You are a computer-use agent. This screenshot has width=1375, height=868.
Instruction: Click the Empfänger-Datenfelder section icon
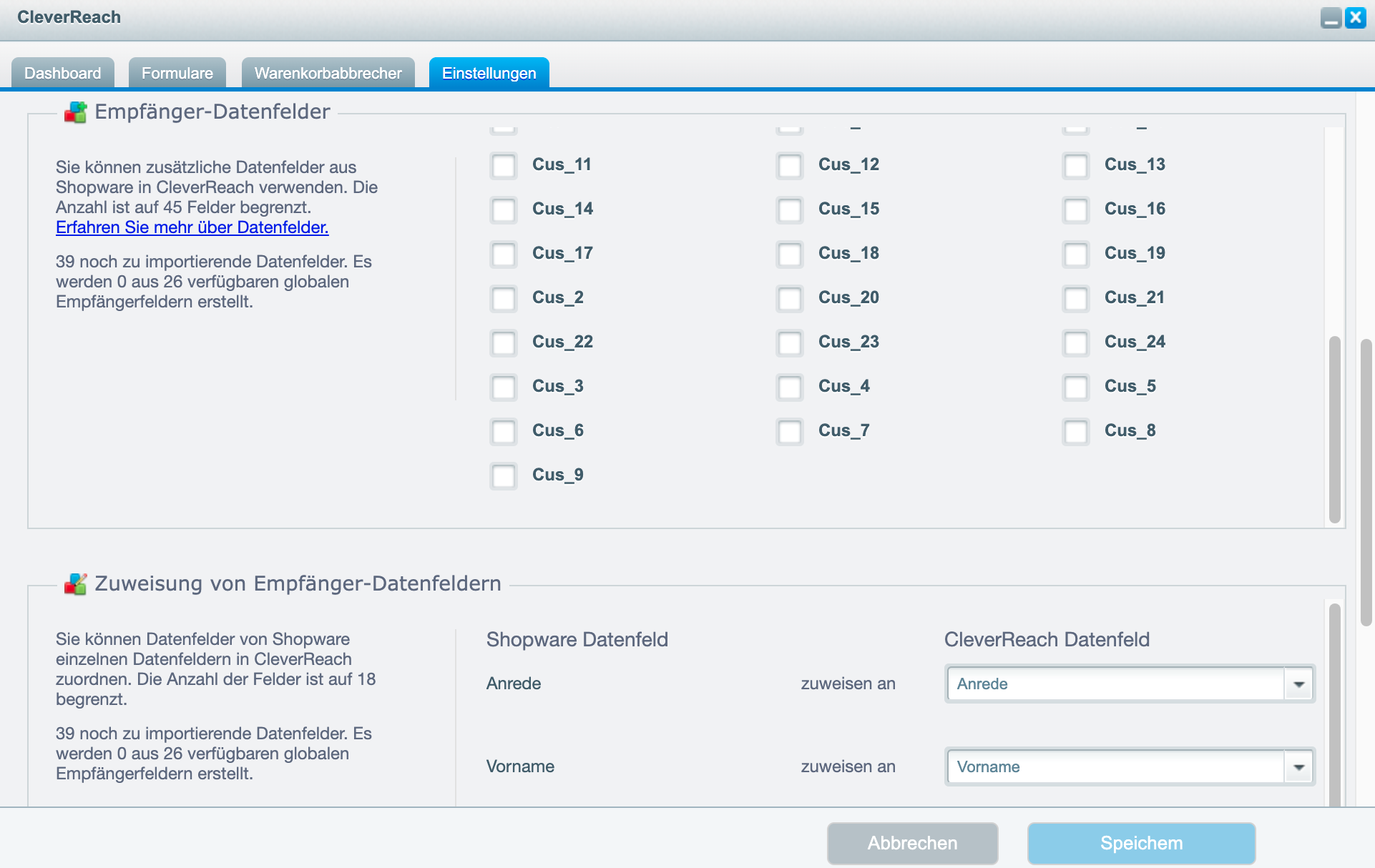coord(75,112)
